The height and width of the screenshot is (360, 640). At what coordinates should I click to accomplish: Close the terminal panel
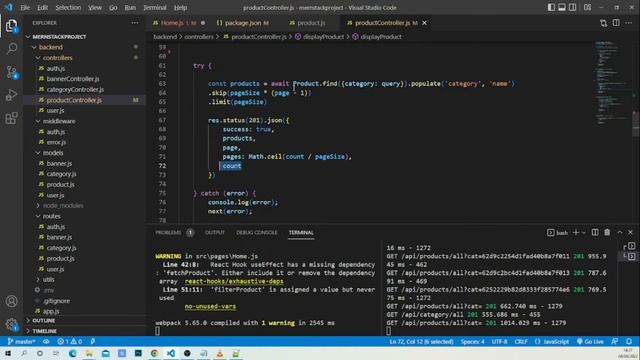(630, 232)
